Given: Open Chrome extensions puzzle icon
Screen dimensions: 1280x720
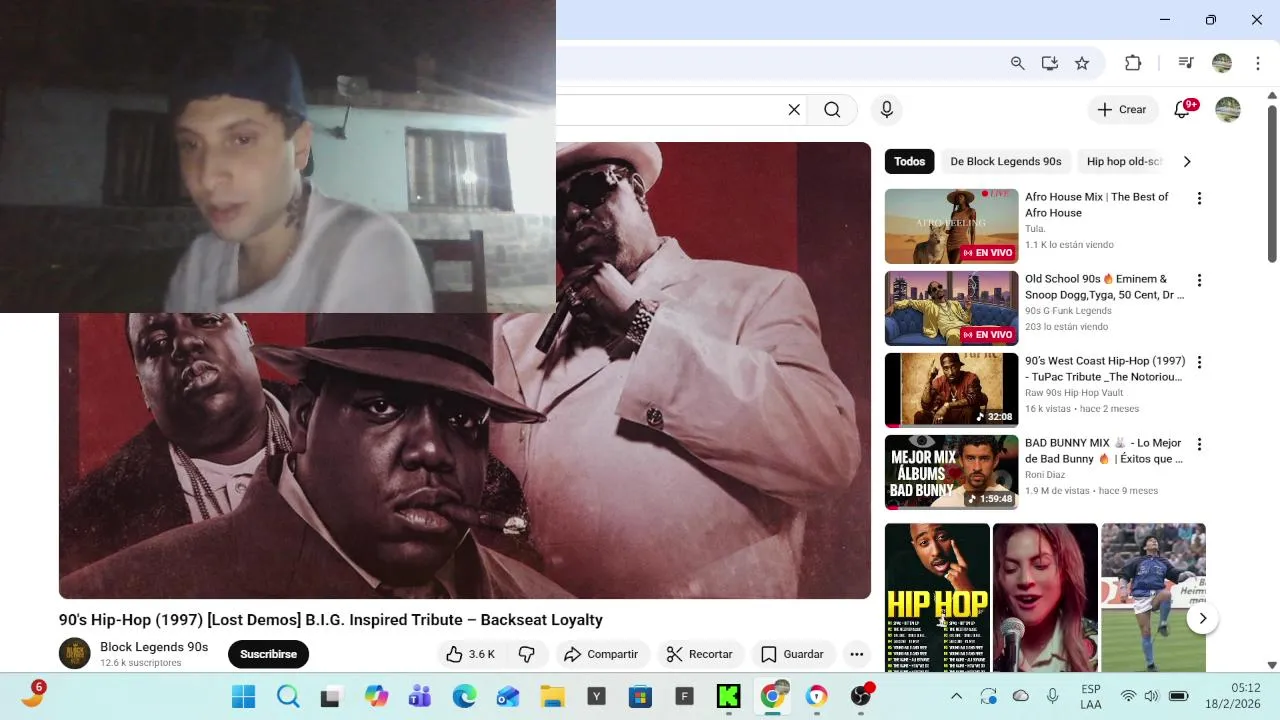Looking at the screenshot, I should [x=1133, y=63].
